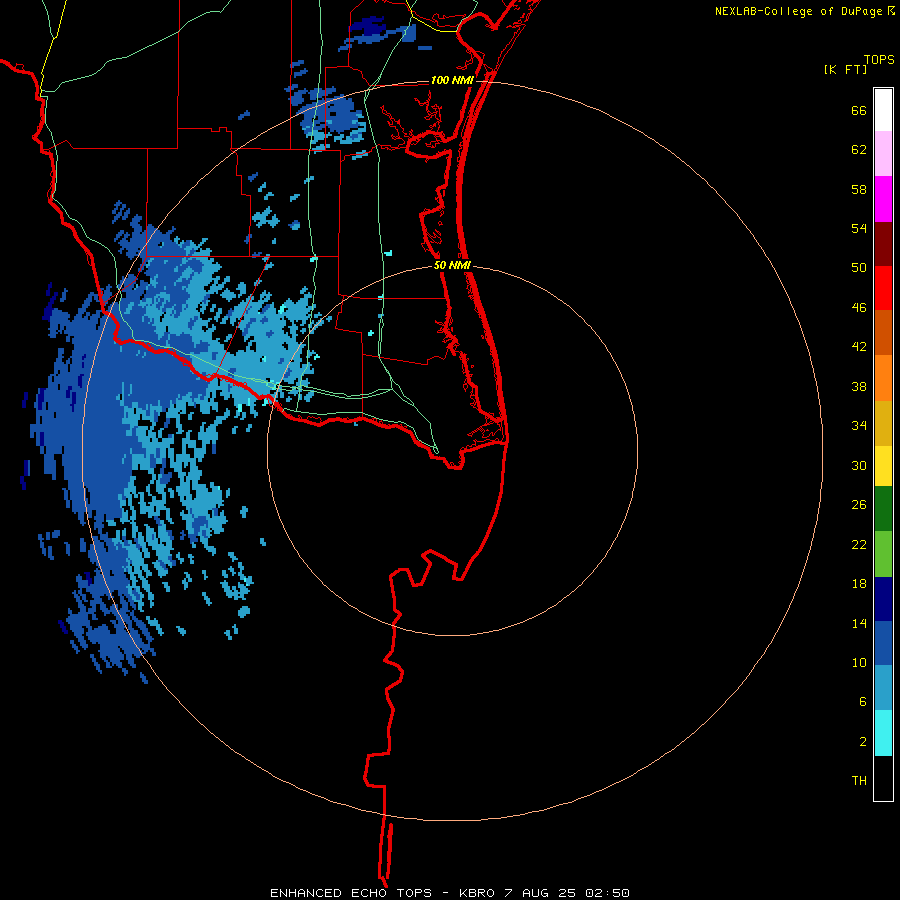This screenshot has width=900, height=900.
Task: Click the ENHANCED ECHO TOPS product title
Action: coord(351,893)
